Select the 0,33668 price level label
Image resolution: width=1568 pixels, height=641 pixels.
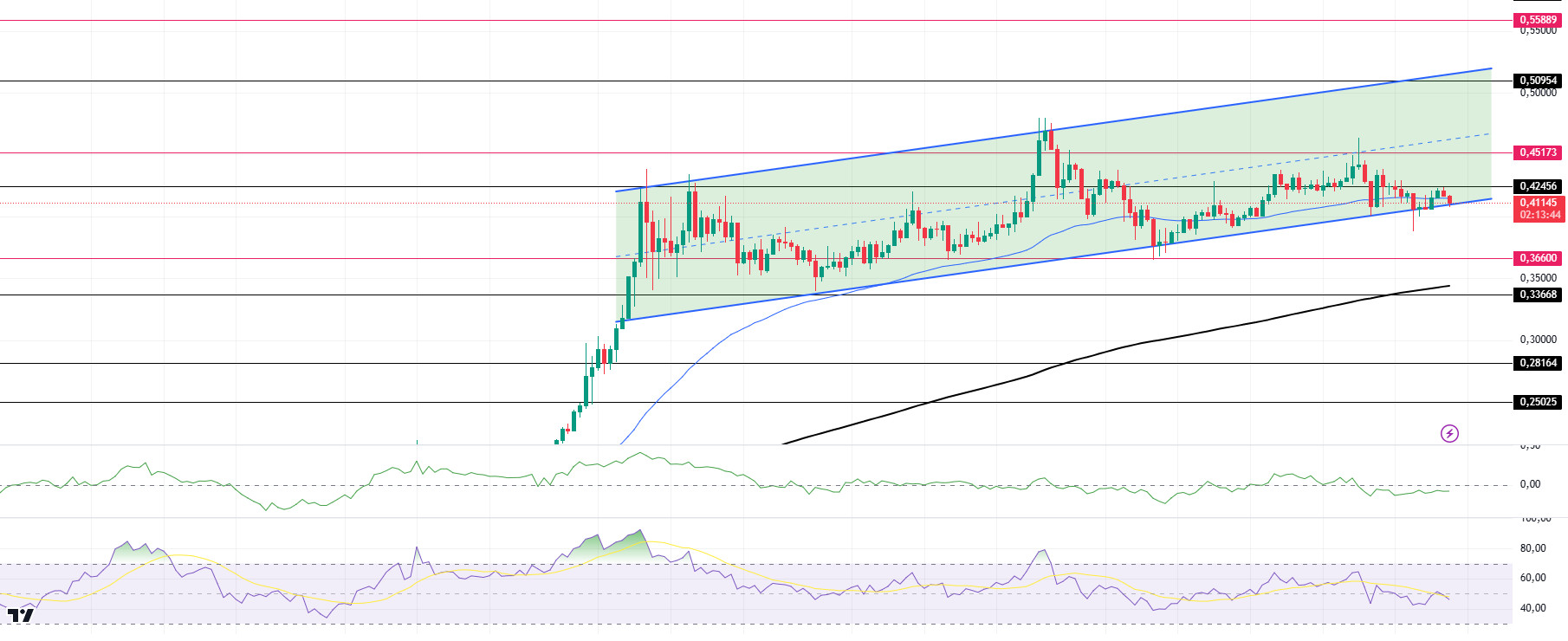pyautogui.click(x=1539, y=295)
